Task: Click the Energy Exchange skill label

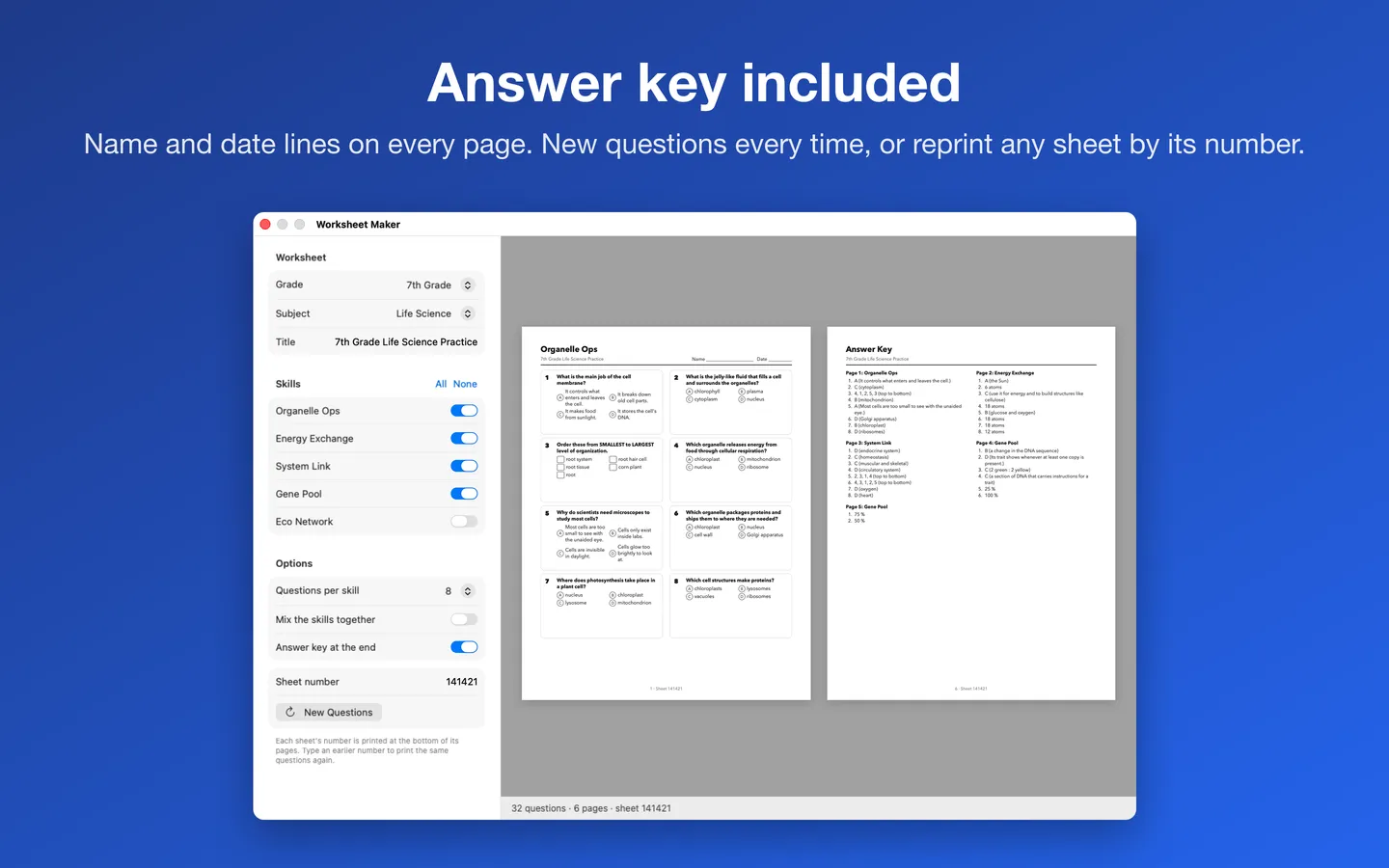Action: [314, 439]
